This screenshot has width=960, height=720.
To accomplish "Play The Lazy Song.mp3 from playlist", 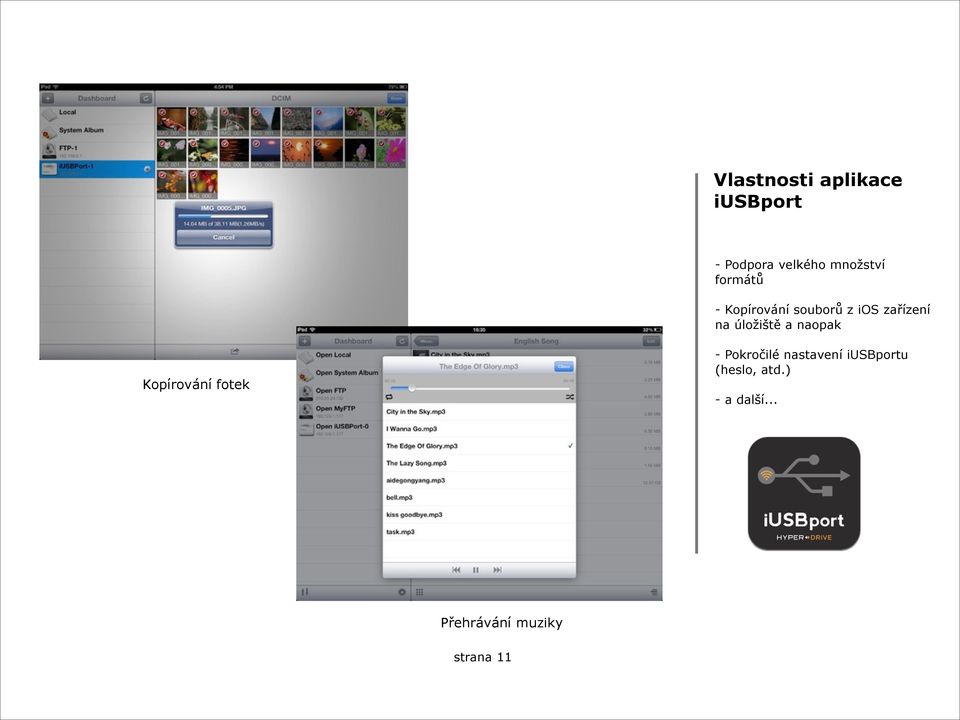I will (479, 463).
